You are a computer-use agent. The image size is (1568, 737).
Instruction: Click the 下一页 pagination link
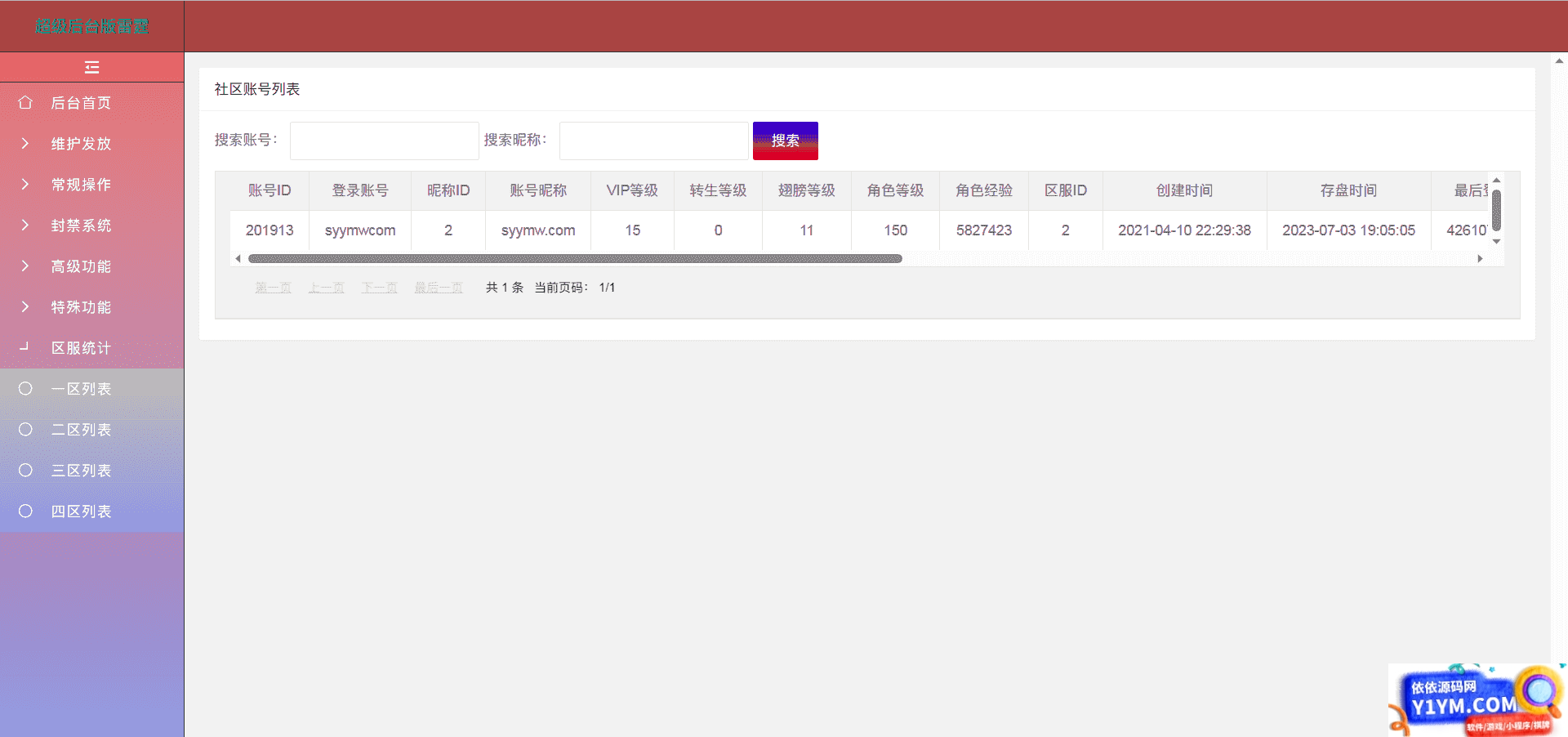379,288
